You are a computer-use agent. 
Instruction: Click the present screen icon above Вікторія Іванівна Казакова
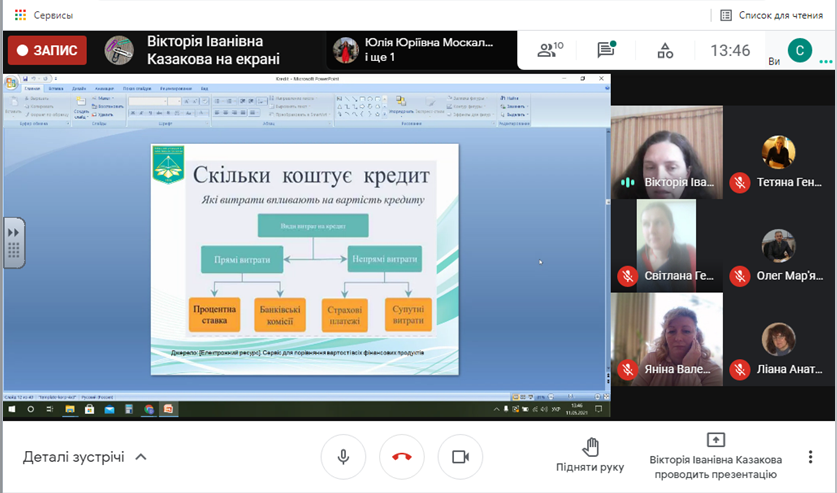click(715, 440)
